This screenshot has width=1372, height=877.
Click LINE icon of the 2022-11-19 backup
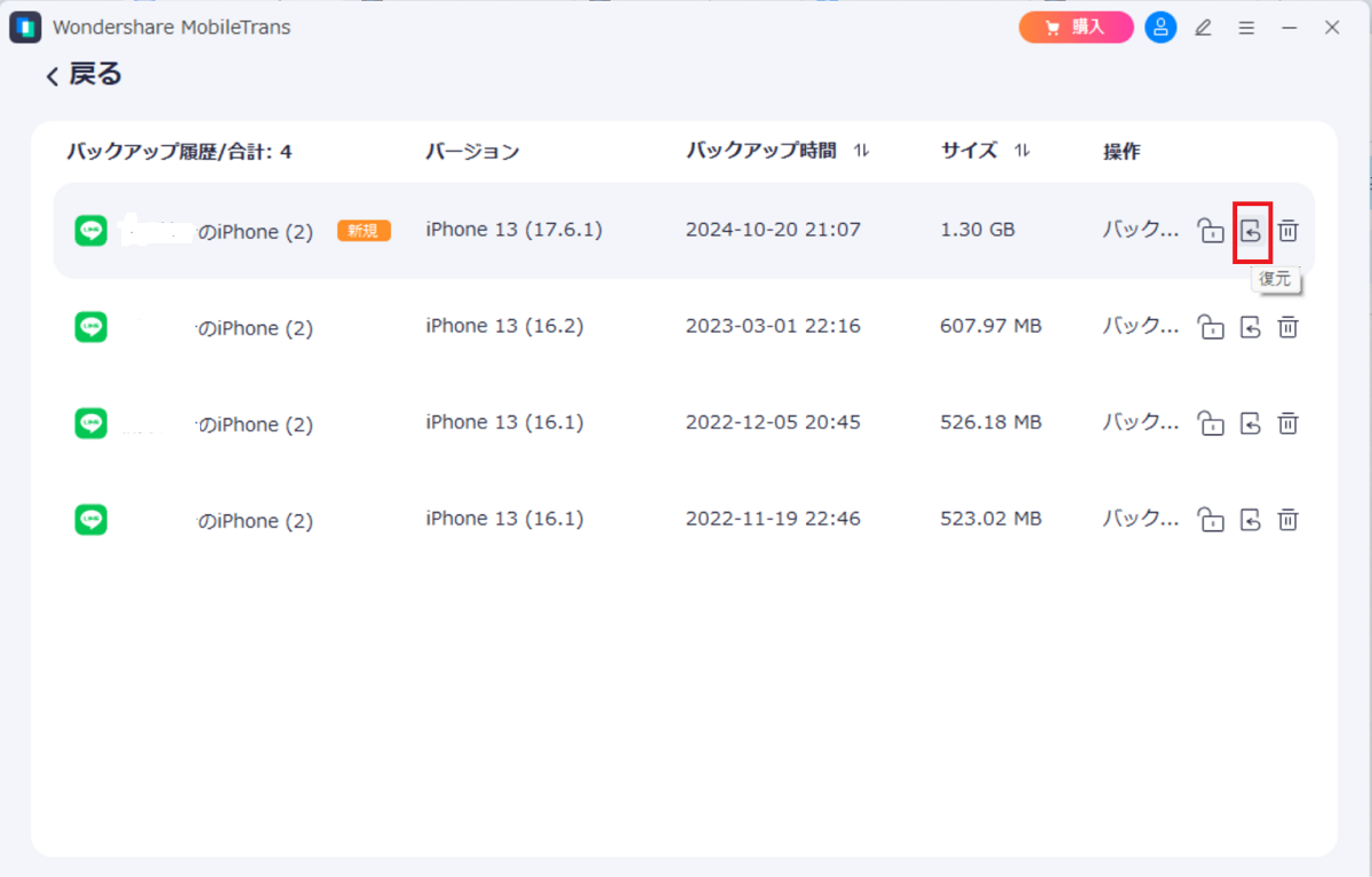point(91,519)
